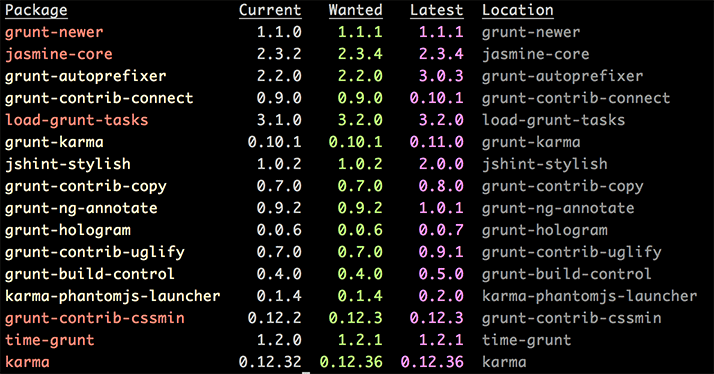This screenshot has width=714, height=374.
Task: Click gray load-grunt-tasks in Location column
Action: pos(554,120)
